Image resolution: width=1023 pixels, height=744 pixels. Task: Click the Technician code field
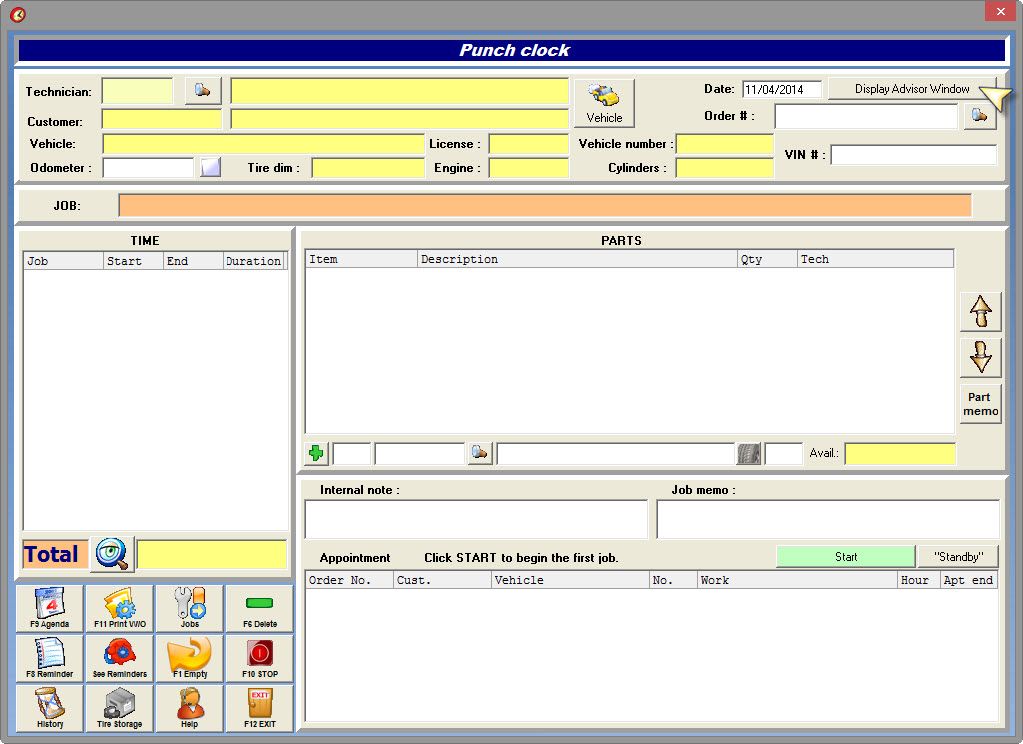tap(138, 91)
